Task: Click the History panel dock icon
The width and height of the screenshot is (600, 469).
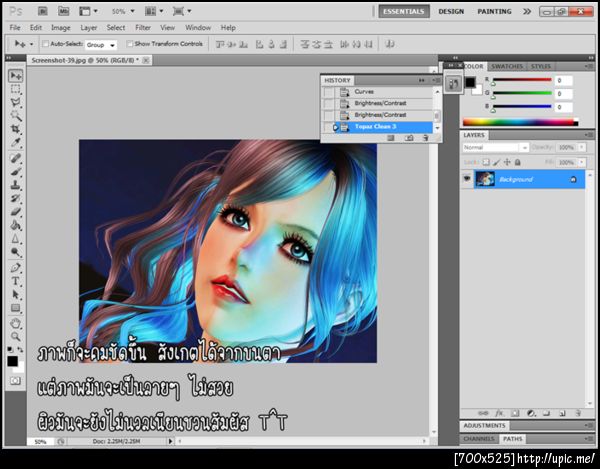Action: [x=453, y=83]
